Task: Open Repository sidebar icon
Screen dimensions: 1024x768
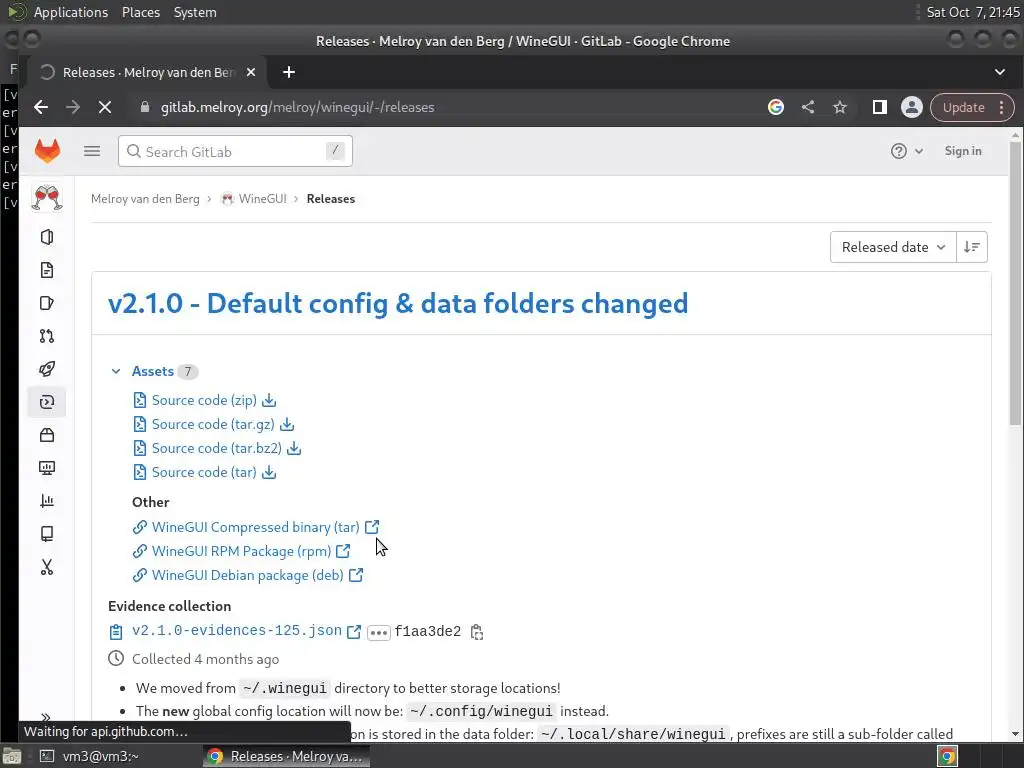Action: click(47, 270)
